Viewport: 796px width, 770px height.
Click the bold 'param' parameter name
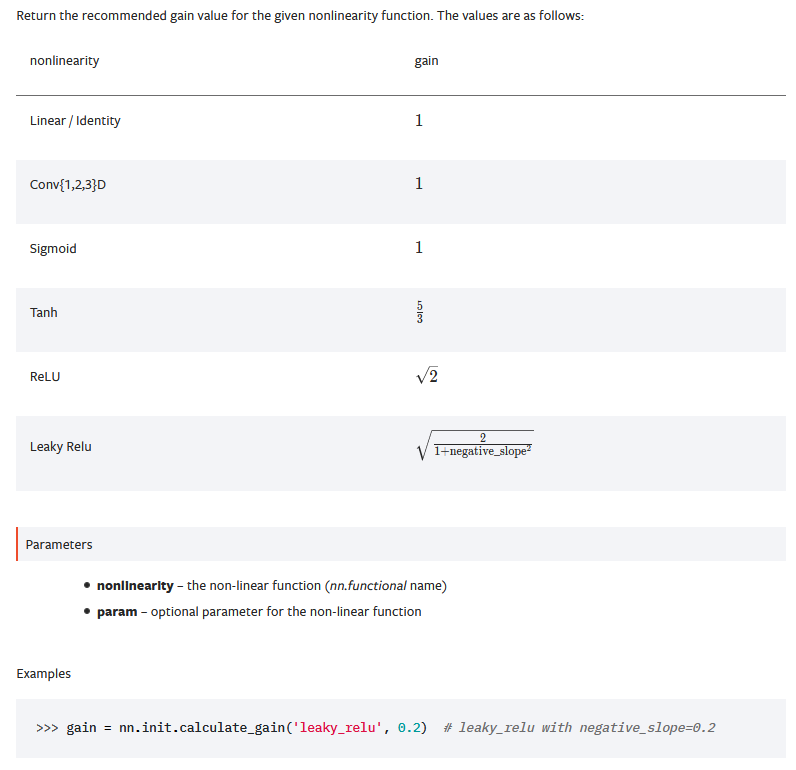pyautogui.click(x=117, y=612)
